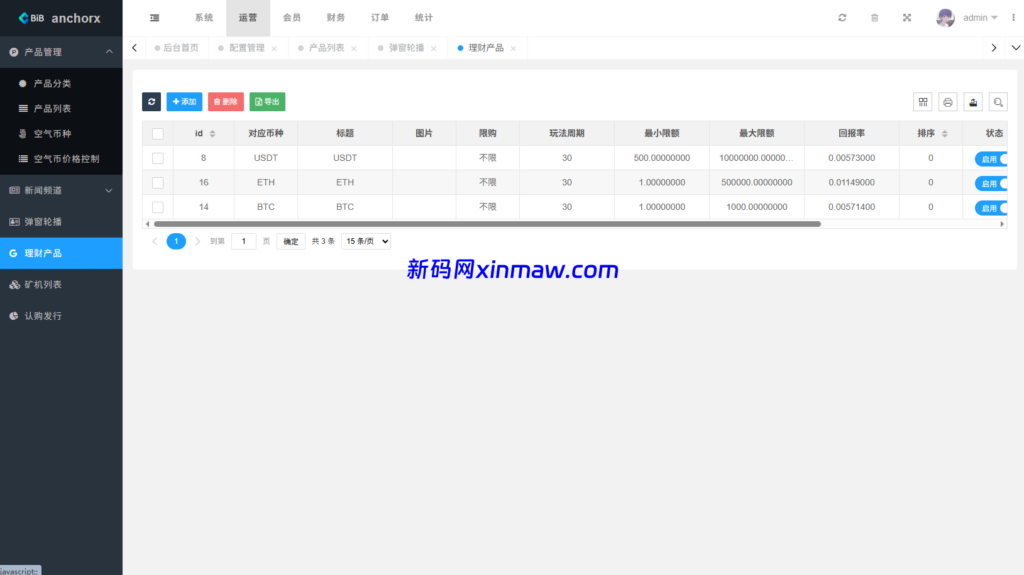Viewport: 1024px width, 575px height.
Task: Sort by id column arrows
Action: (212, 133)
